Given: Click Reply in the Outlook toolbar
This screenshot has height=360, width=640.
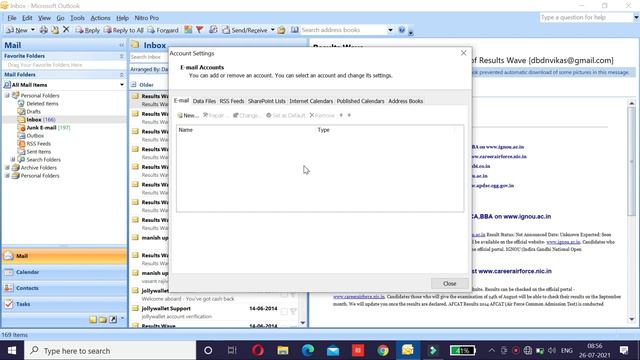Looking at the screenshot, I should (x=87, y=30).
